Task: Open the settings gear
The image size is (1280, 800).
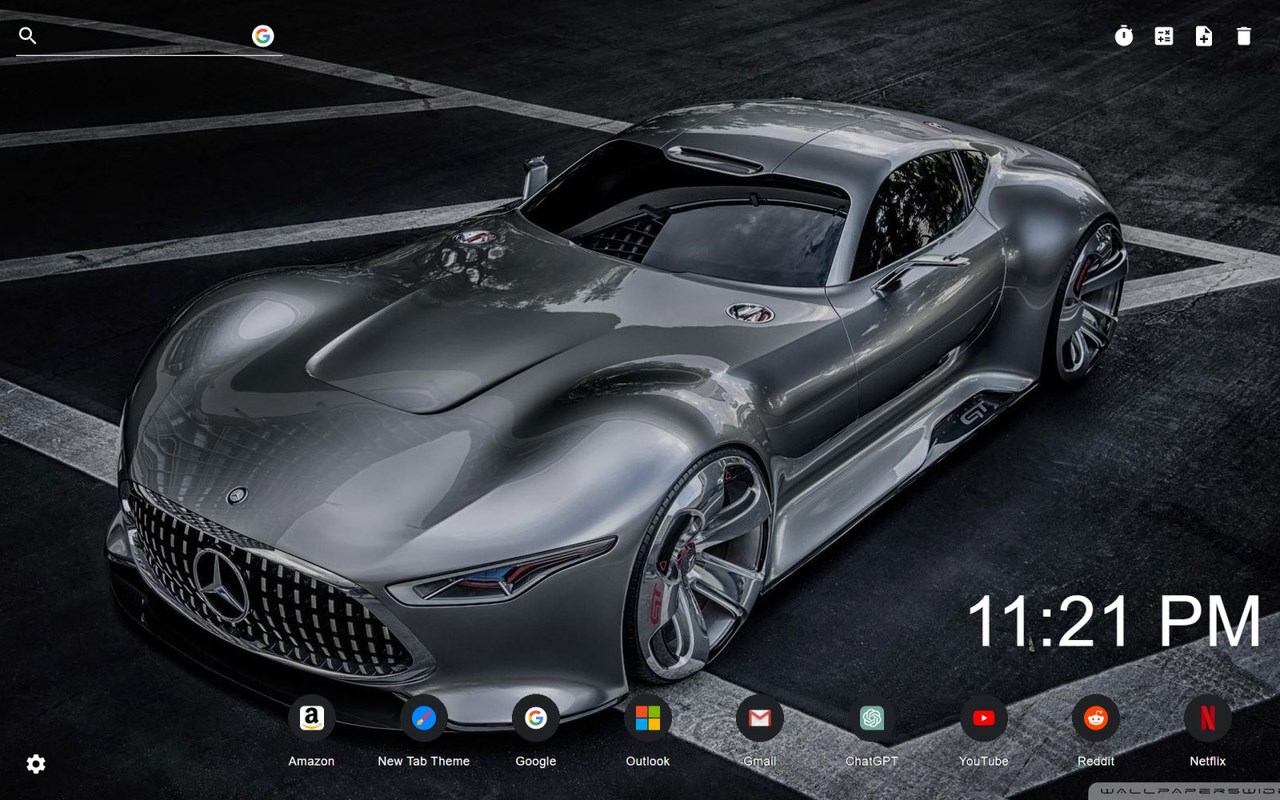Action: coord(36,764)
